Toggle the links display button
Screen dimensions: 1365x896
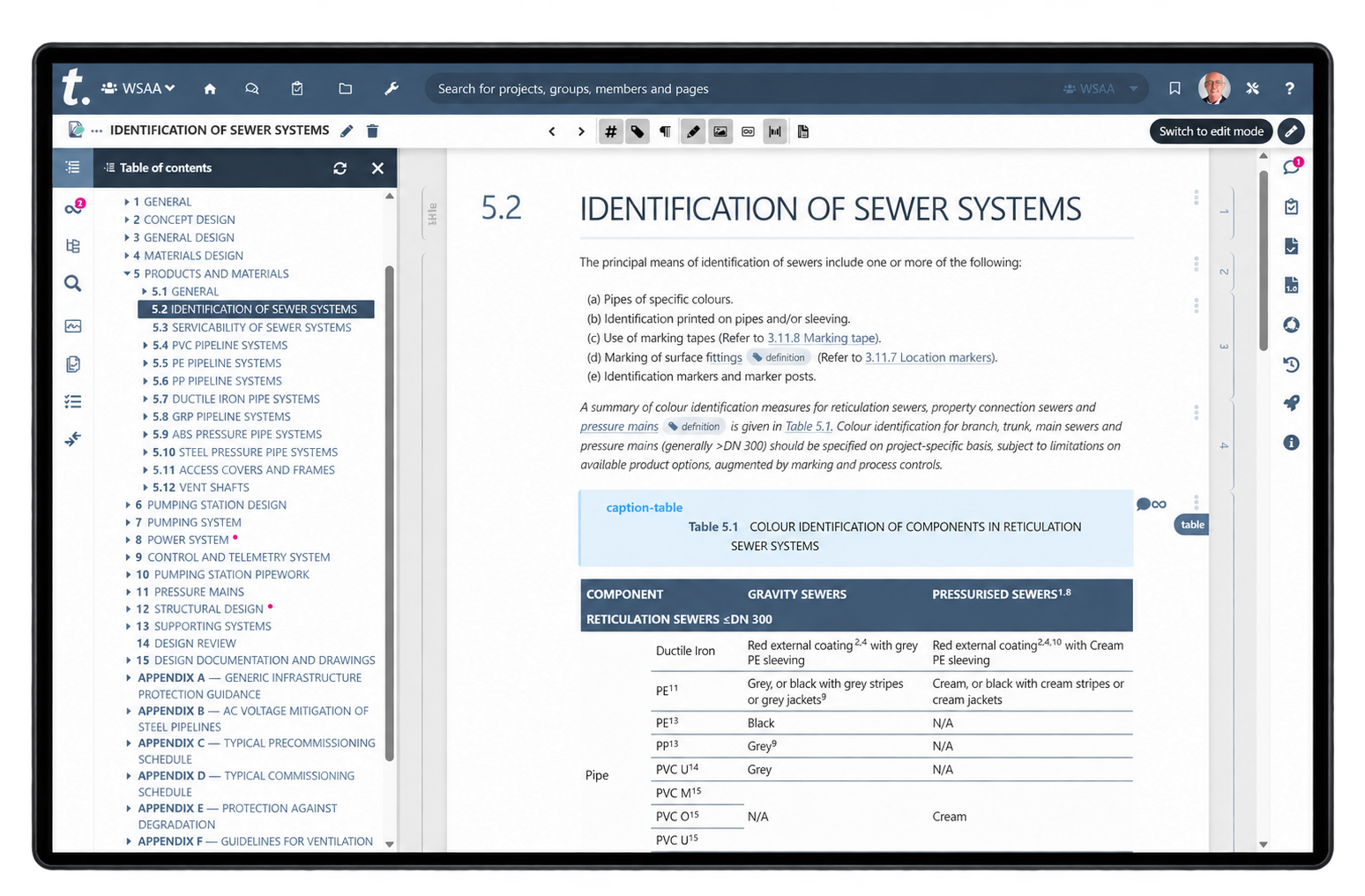(x=748, y=131)
